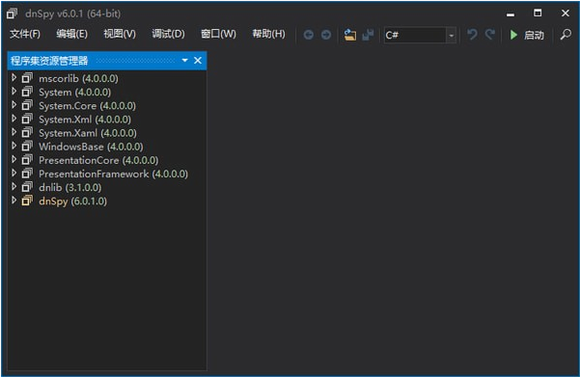Select the dnSpy (6.0.1.0) entry
This screenshot has height=377, width=580.
tap(73, 201)
